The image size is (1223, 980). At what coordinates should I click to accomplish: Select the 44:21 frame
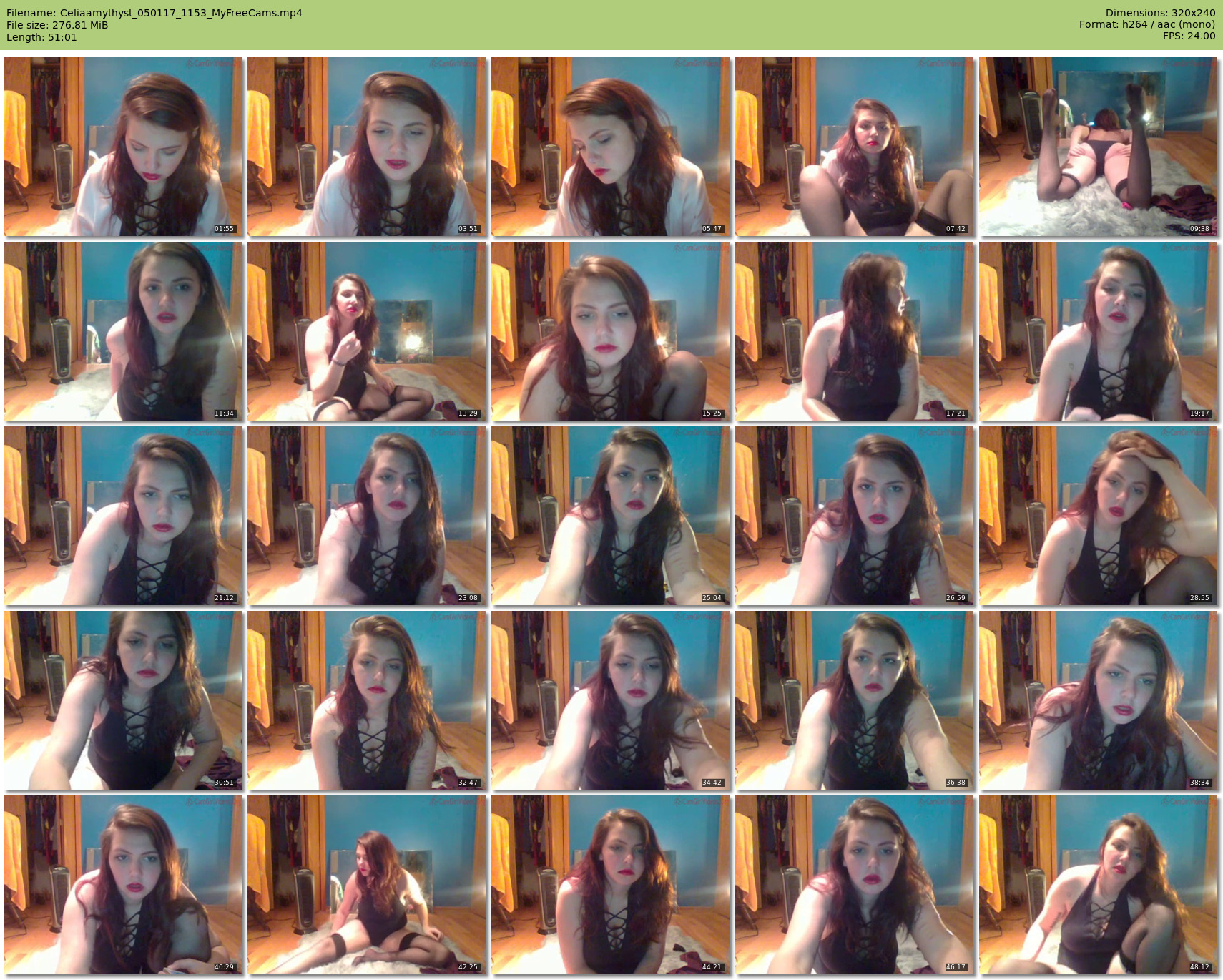[611, 885]
